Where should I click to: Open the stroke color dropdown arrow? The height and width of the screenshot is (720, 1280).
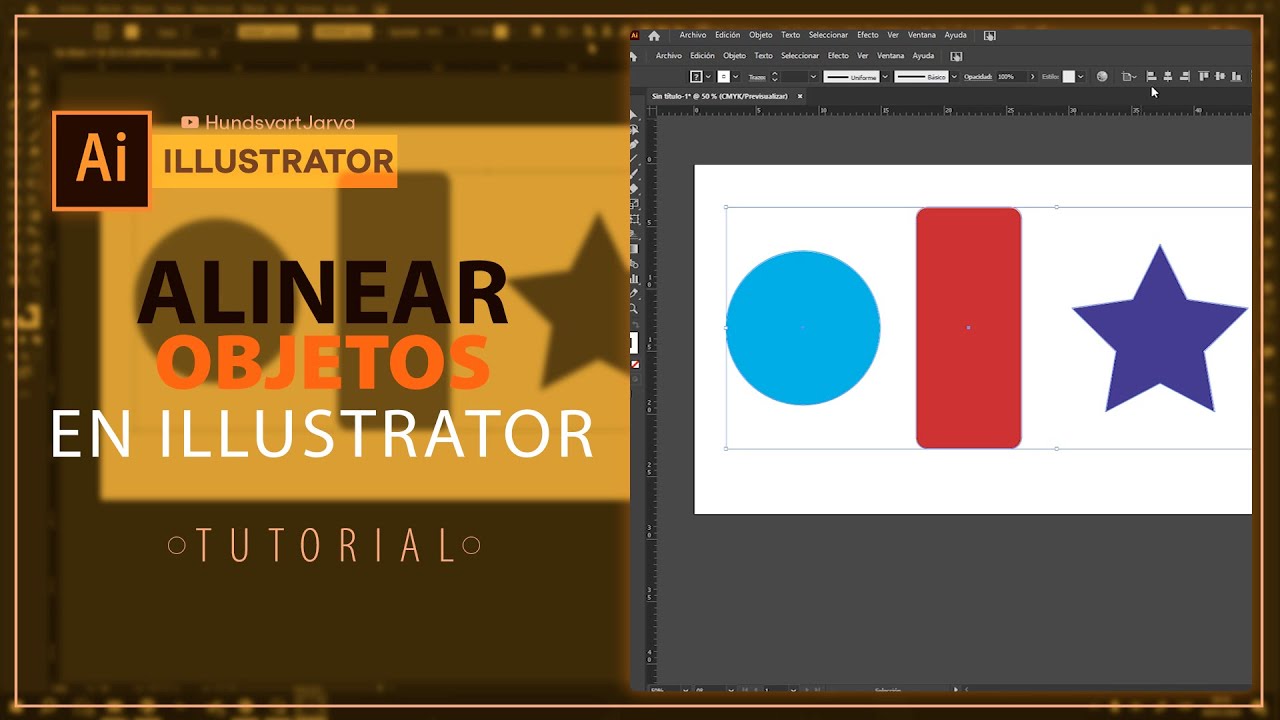tap(736, 76)
